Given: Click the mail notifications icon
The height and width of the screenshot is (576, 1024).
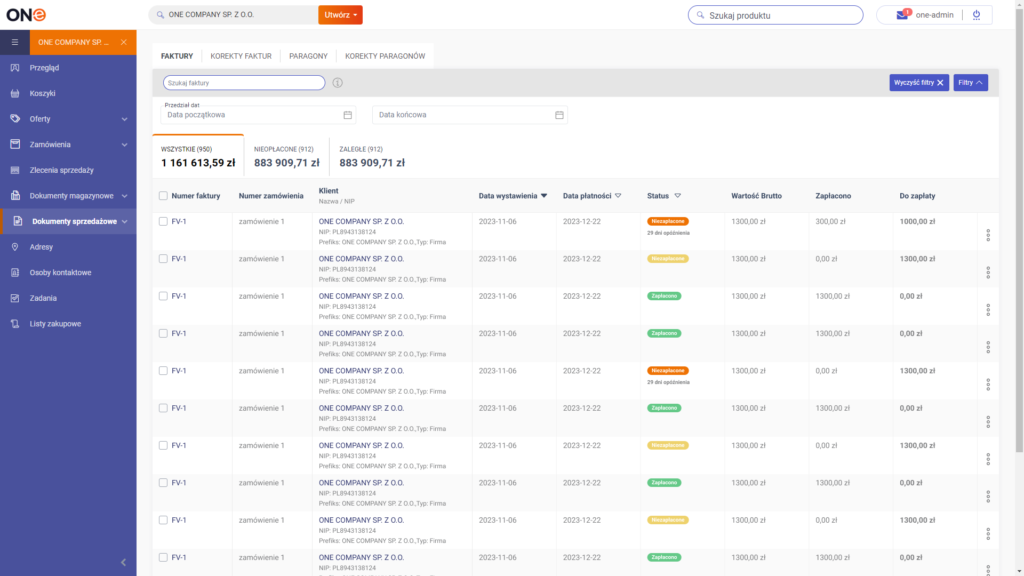Looking at the screenshot, I should tap(902, 15).
